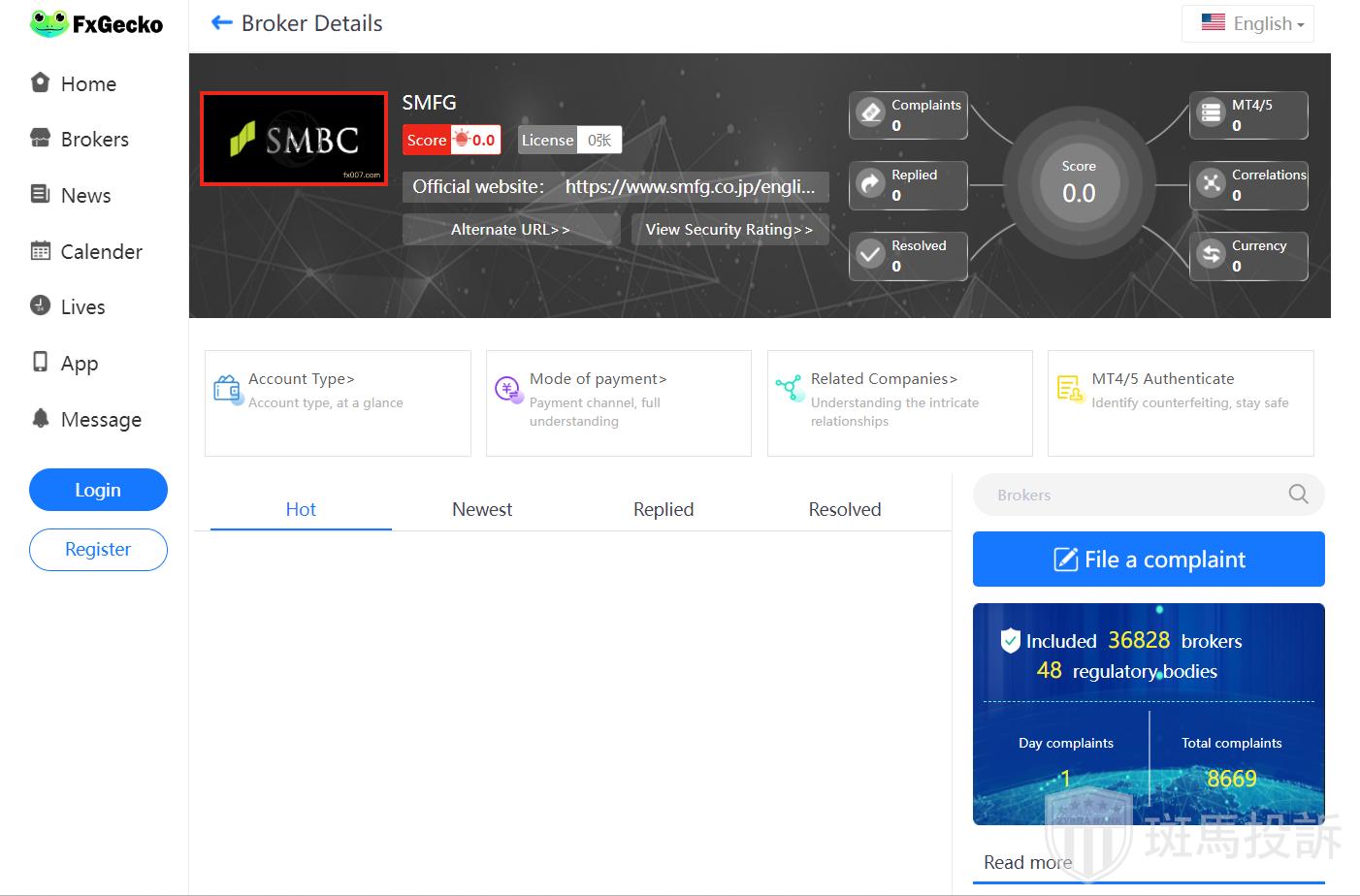Click the Brokers search input field
The image size is (1360, 896).
point(1125,495)
